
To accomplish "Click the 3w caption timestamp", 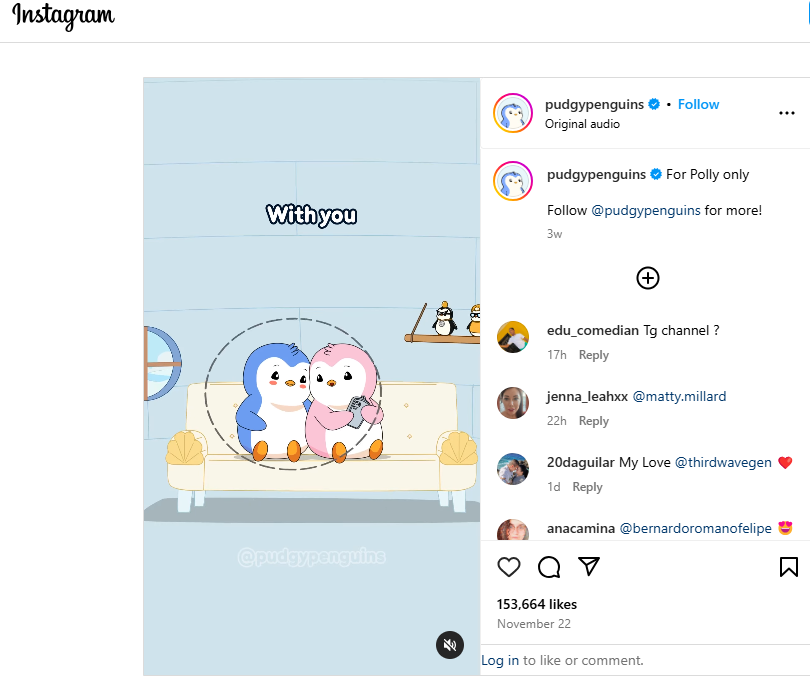I will pos(554,234).
